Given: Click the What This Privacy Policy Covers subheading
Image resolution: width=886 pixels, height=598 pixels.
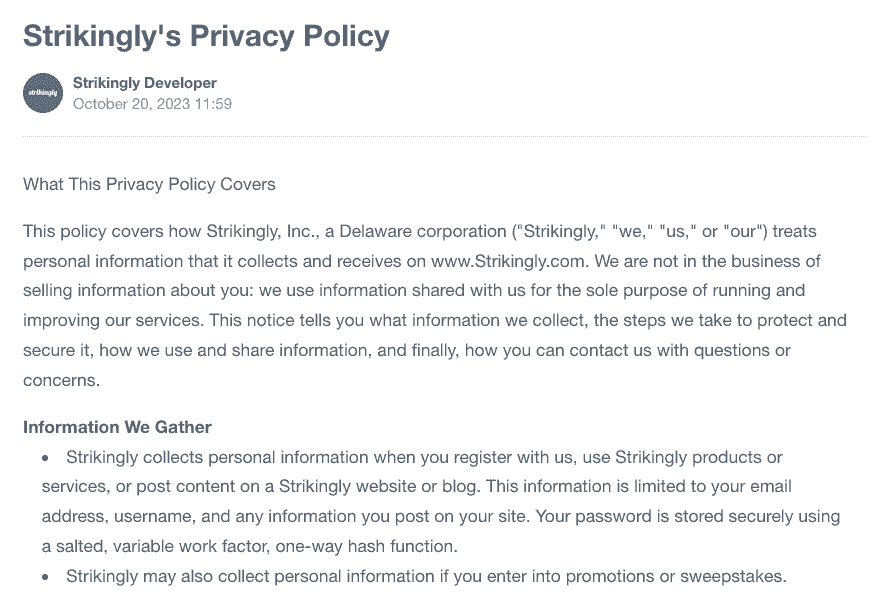Looking at the screenshot, I should [x=149, y=184].
